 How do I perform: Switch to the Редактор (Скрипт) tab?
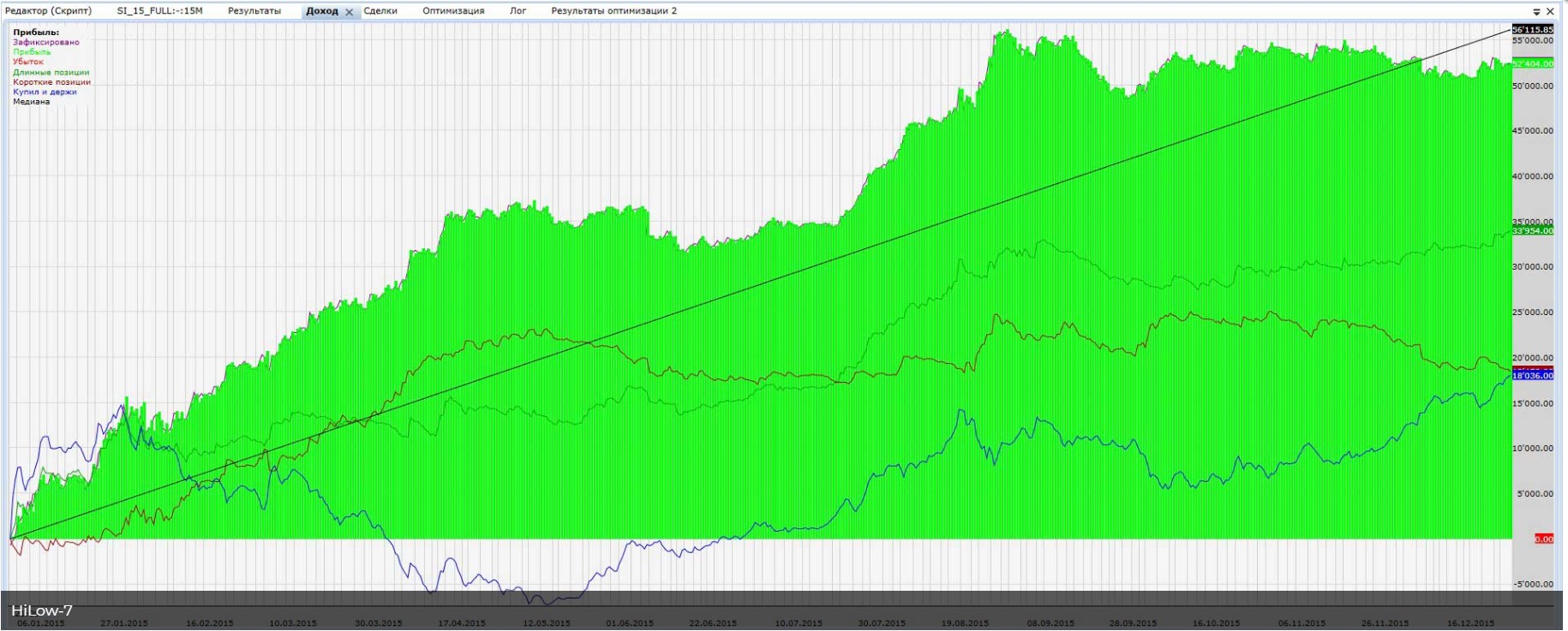[48, 11]
